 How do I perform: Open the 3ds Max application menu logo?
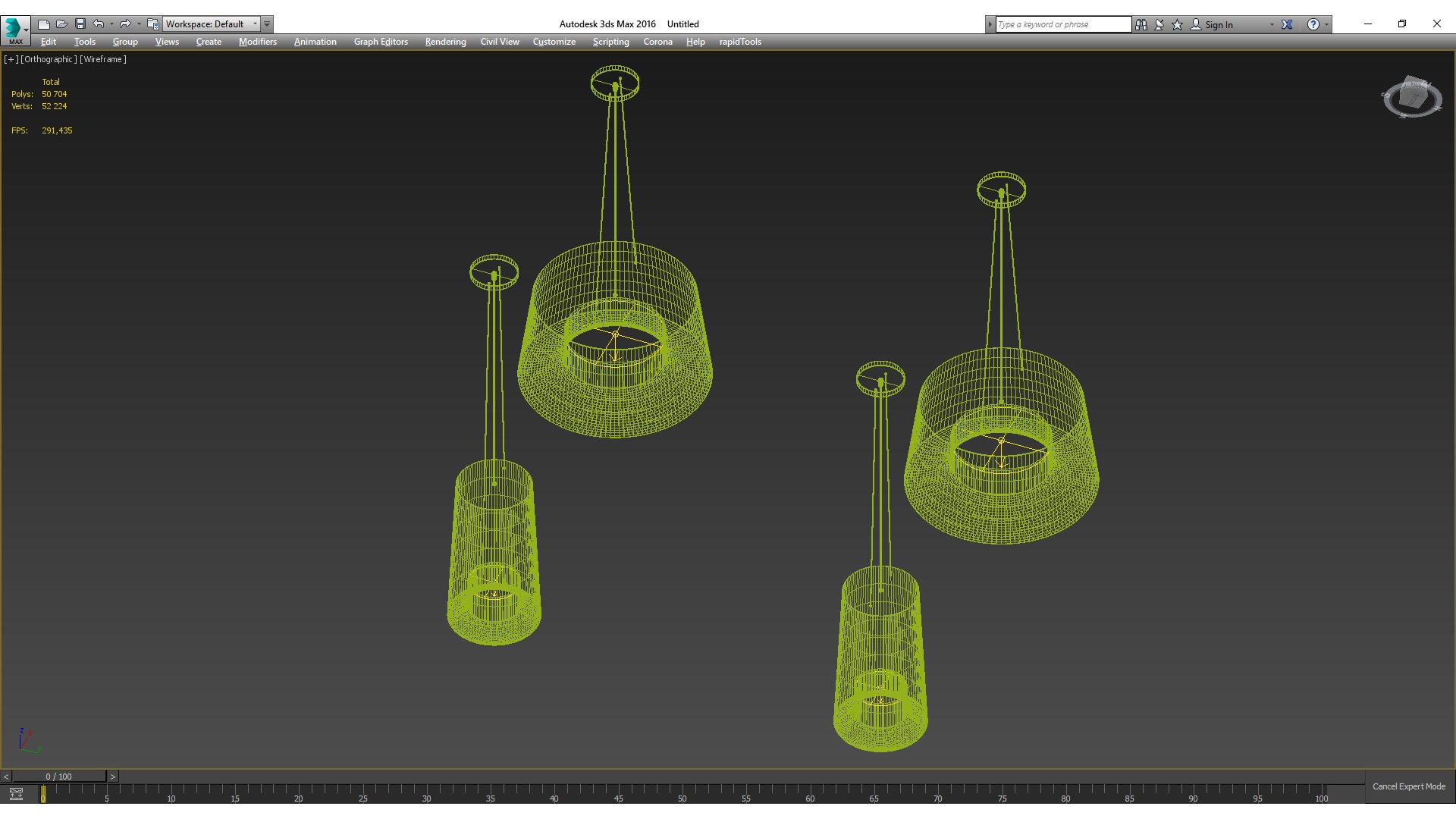pyautogui.click(x=14, y=30)
